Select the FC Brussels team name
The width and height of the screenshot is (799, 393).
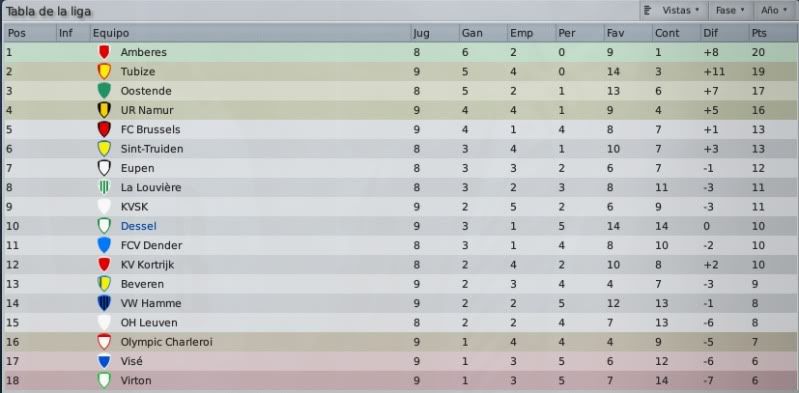pos(150,129)
